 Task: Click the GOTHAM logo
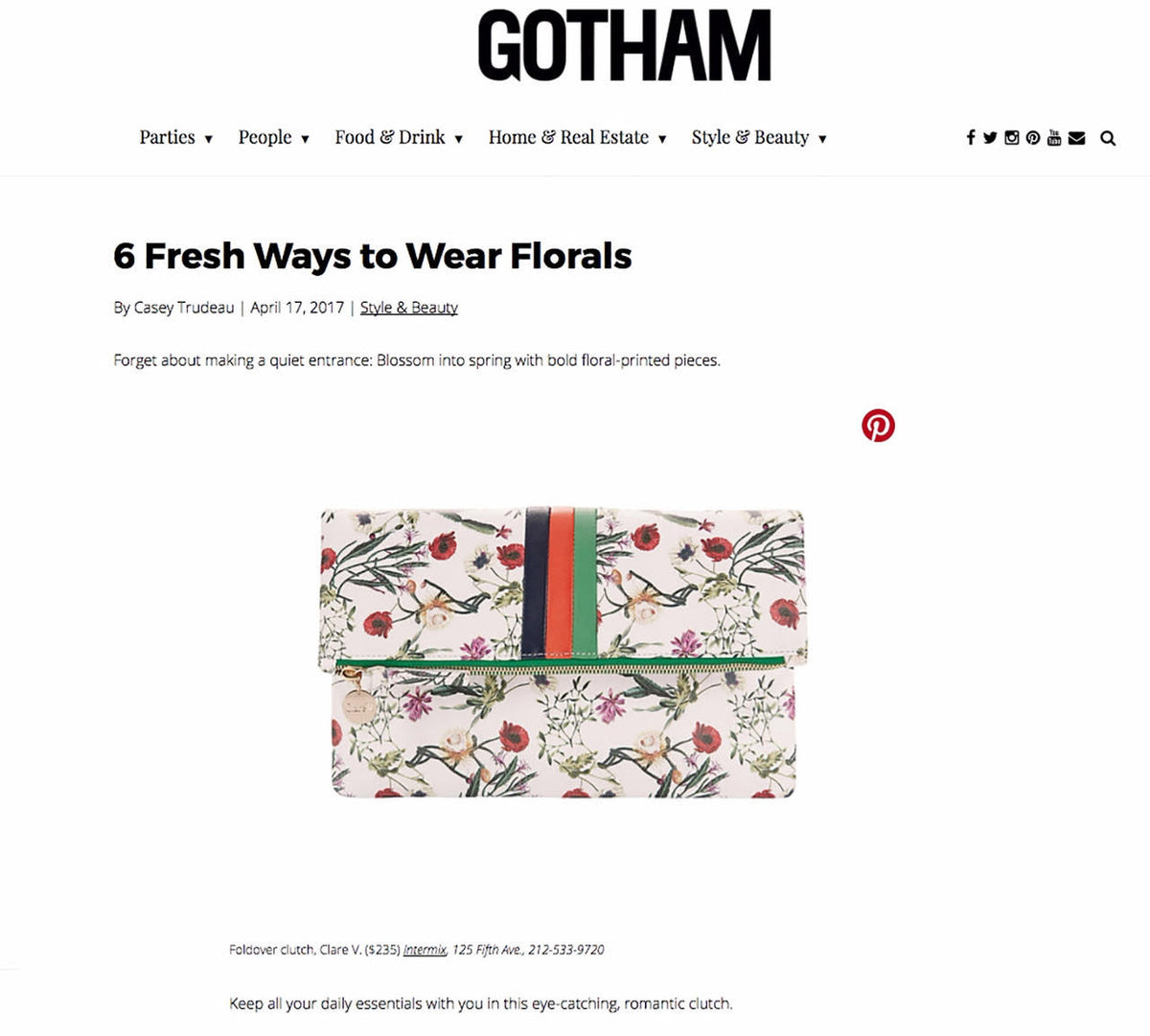[x=622, y=42]
